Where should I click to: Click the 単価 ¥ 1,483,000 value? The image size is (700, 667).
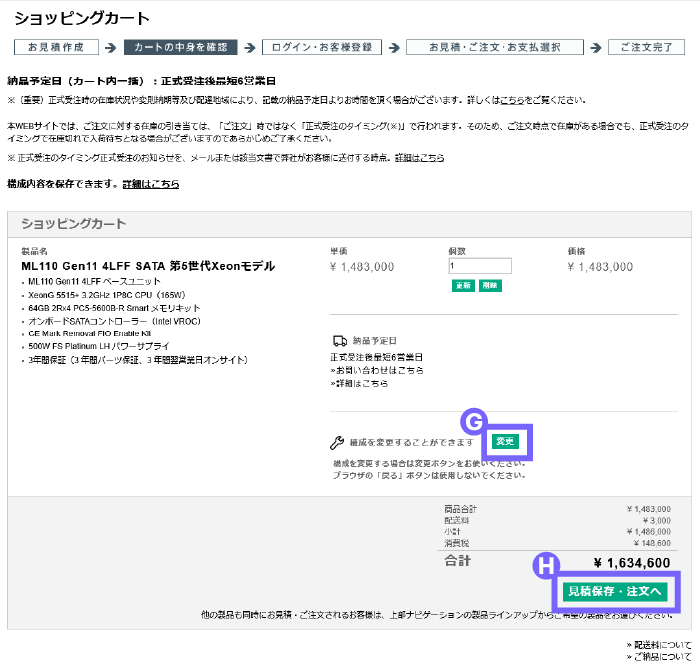(x=362, y=267)
